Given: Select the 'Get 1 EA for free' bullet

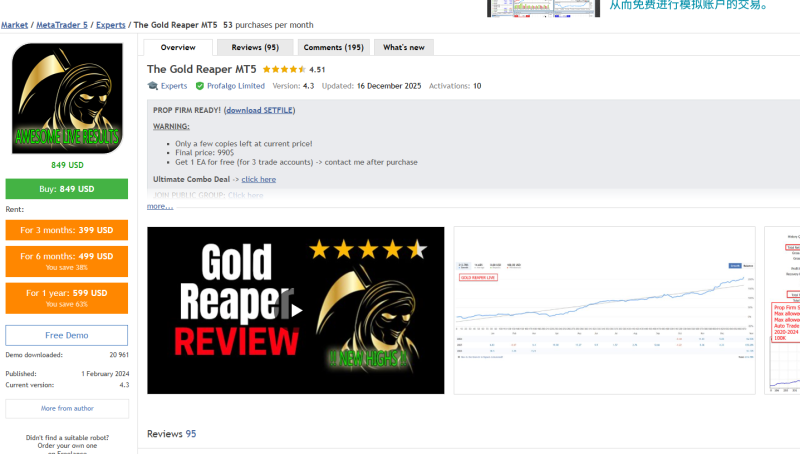Looking at the screenshot, I should (296, 162).
